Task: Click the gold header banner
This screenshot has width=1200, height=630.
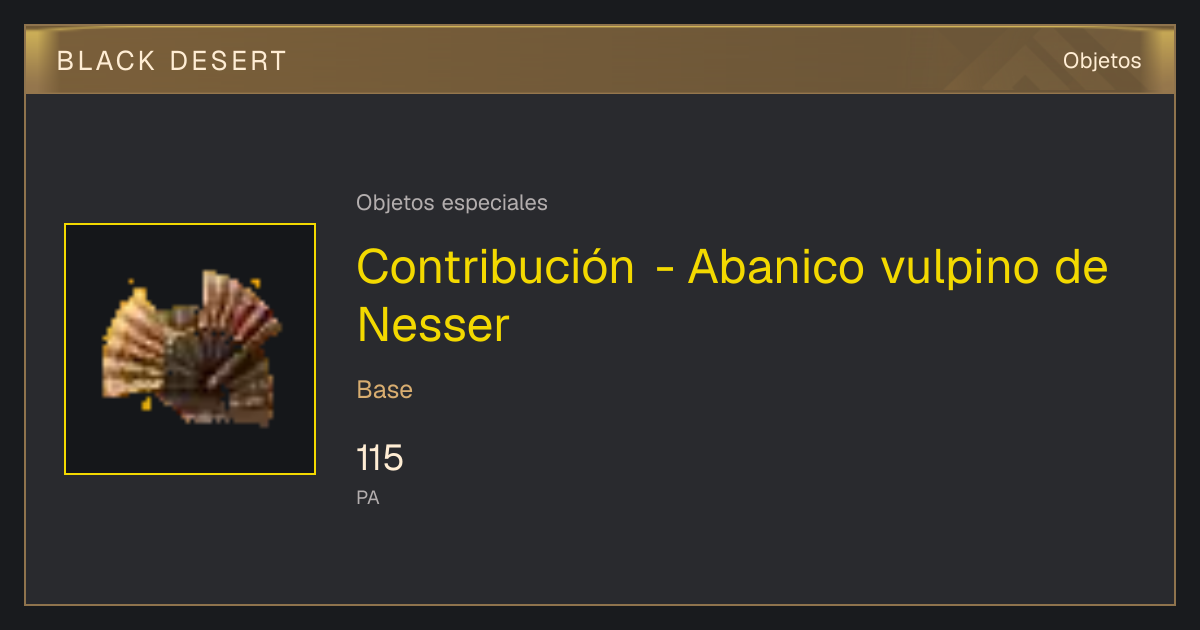Action: [x=600, y=60]
